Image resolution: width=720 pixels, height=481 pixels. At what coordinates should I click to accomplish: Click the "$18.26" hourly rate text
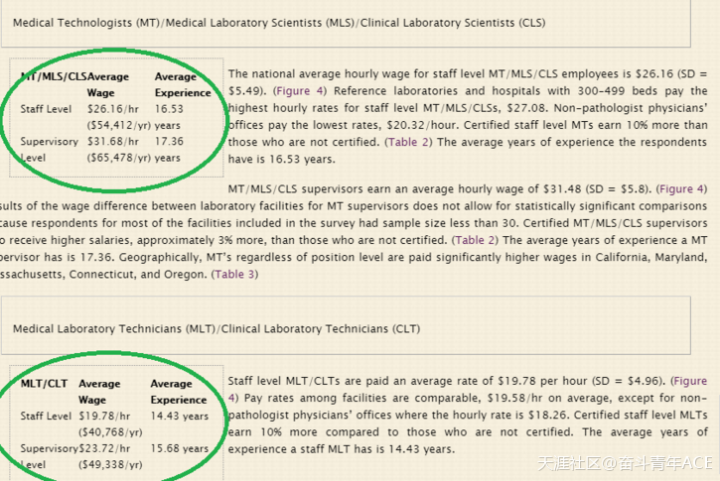(x=548, y=415)
